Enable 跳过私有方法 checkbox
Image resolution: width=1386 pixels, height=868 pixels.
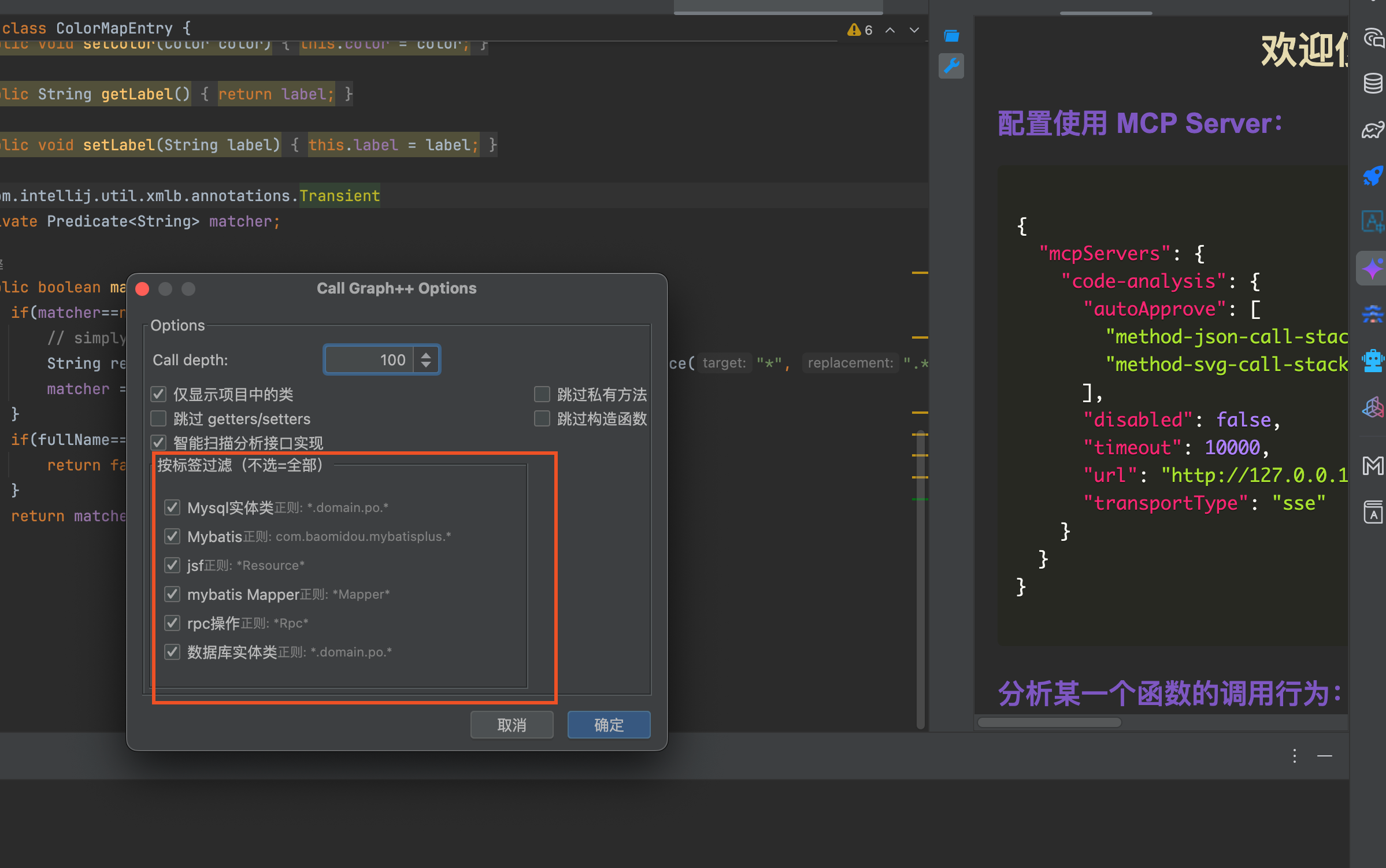pos(542,394)
